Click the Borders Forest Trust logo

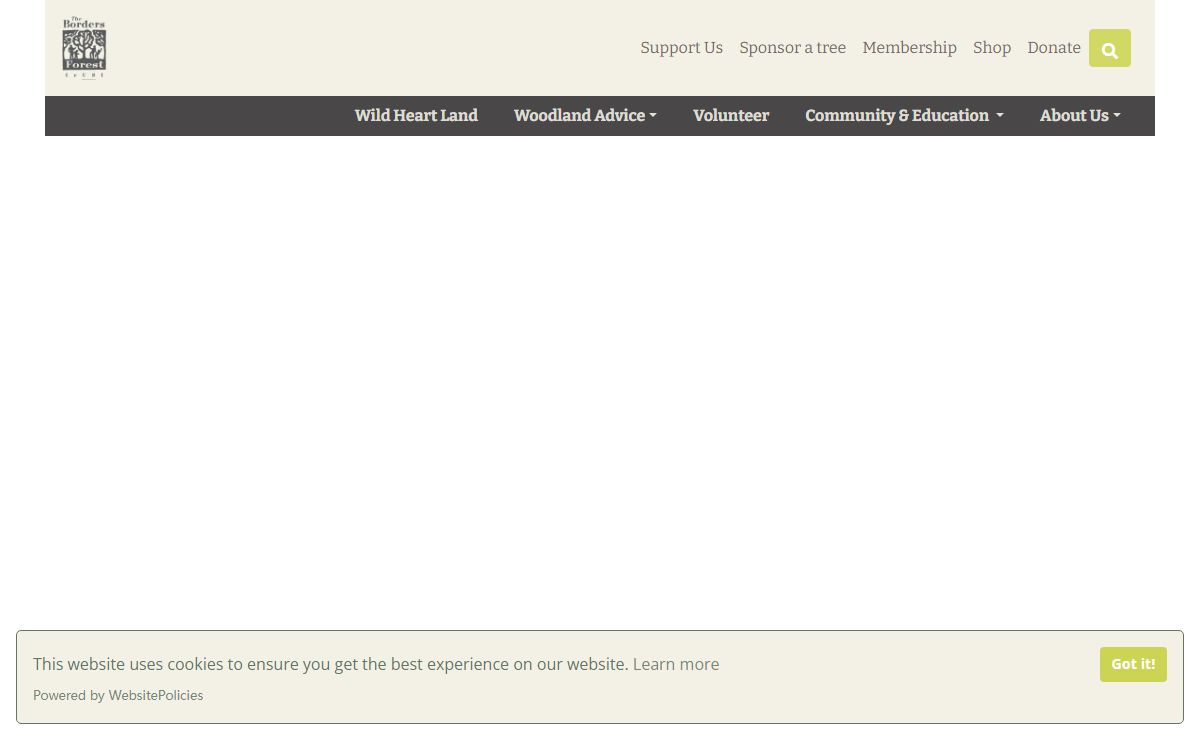click(84, 48)
